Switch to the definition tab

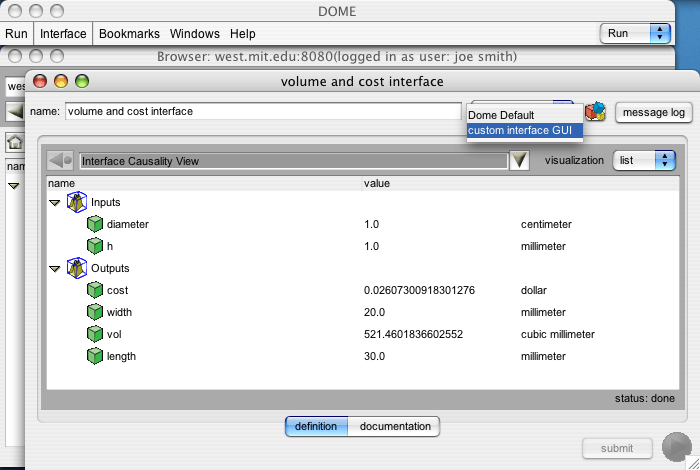tap(316, 426)
